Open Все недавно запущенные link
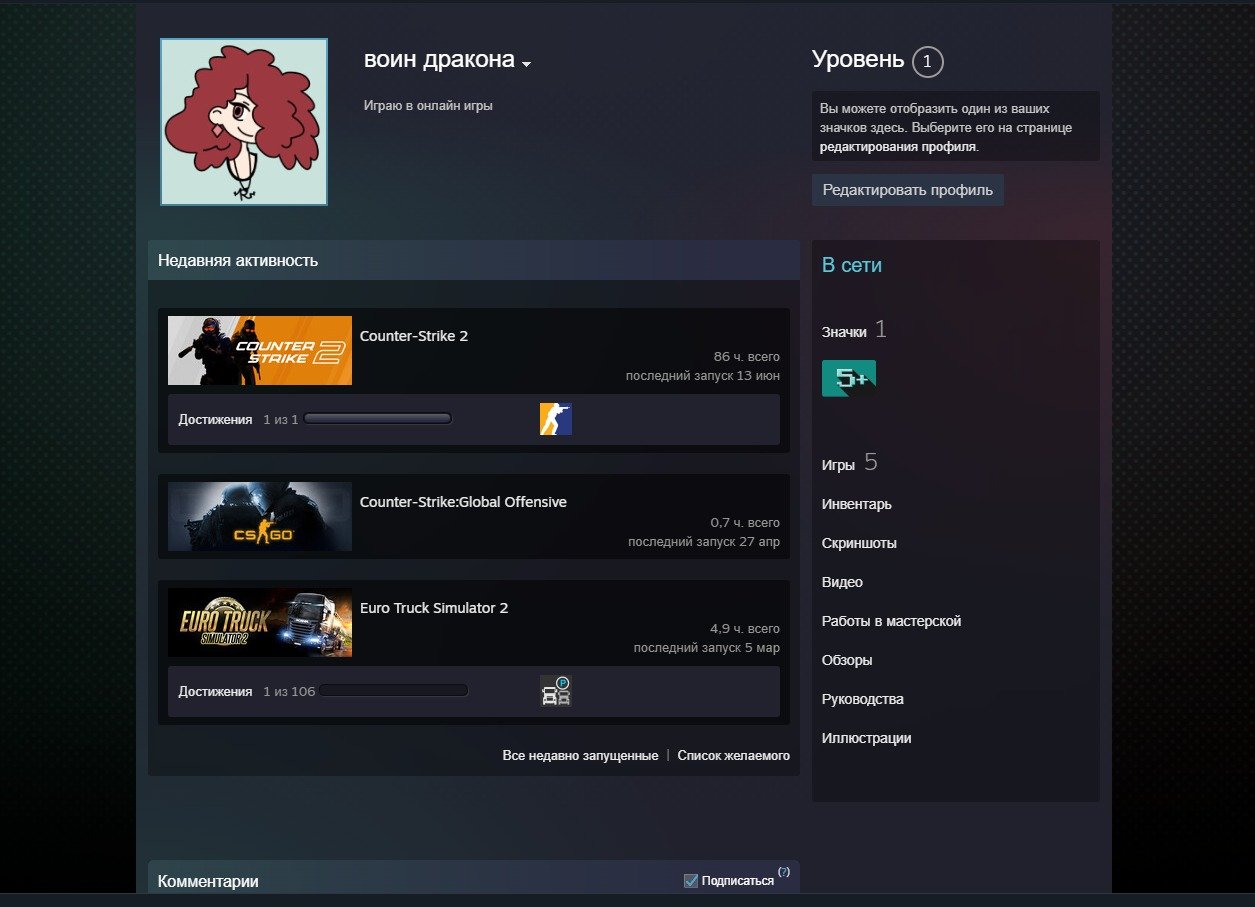1255x907 pixels. tap(580, 756)
